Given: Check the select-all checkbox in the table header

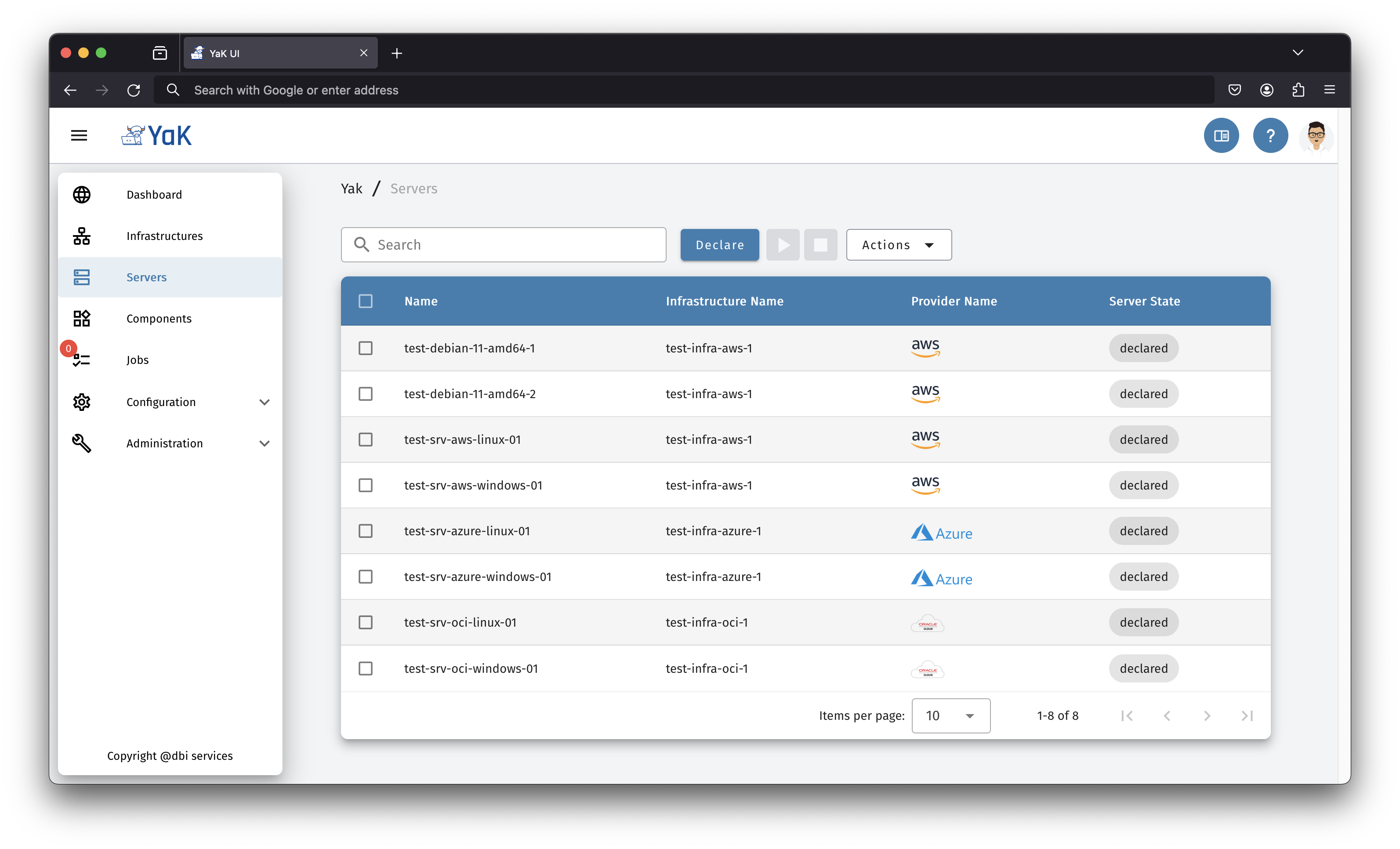Looking at the screenshot, I should 365,301.
